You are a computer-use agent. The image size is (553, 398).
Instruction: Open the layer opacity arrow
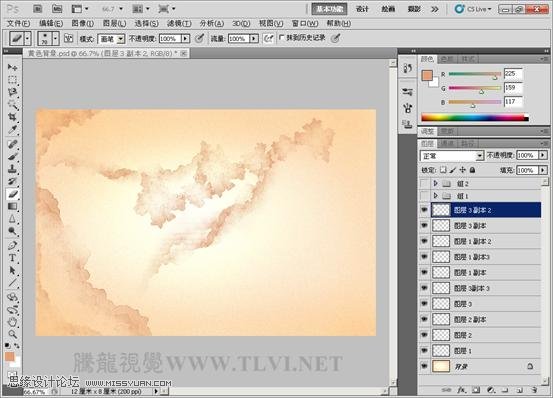click(543, 155)
